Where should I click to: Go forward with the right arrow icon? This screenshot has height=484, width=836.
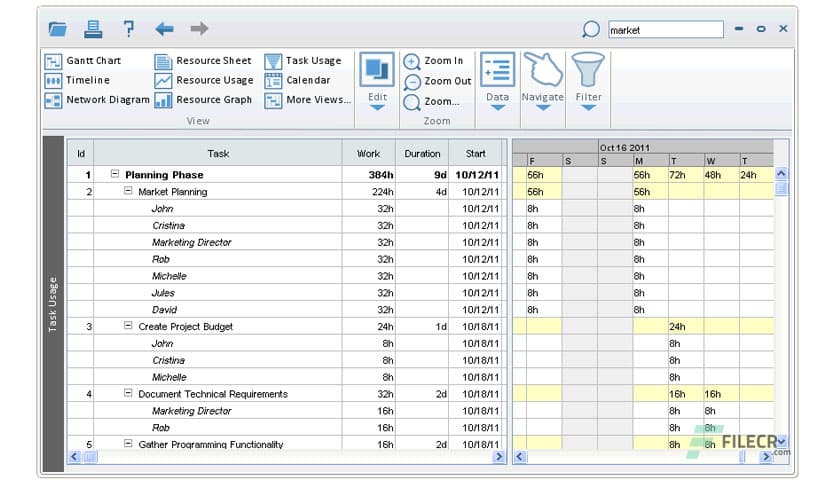pos(199,28)
